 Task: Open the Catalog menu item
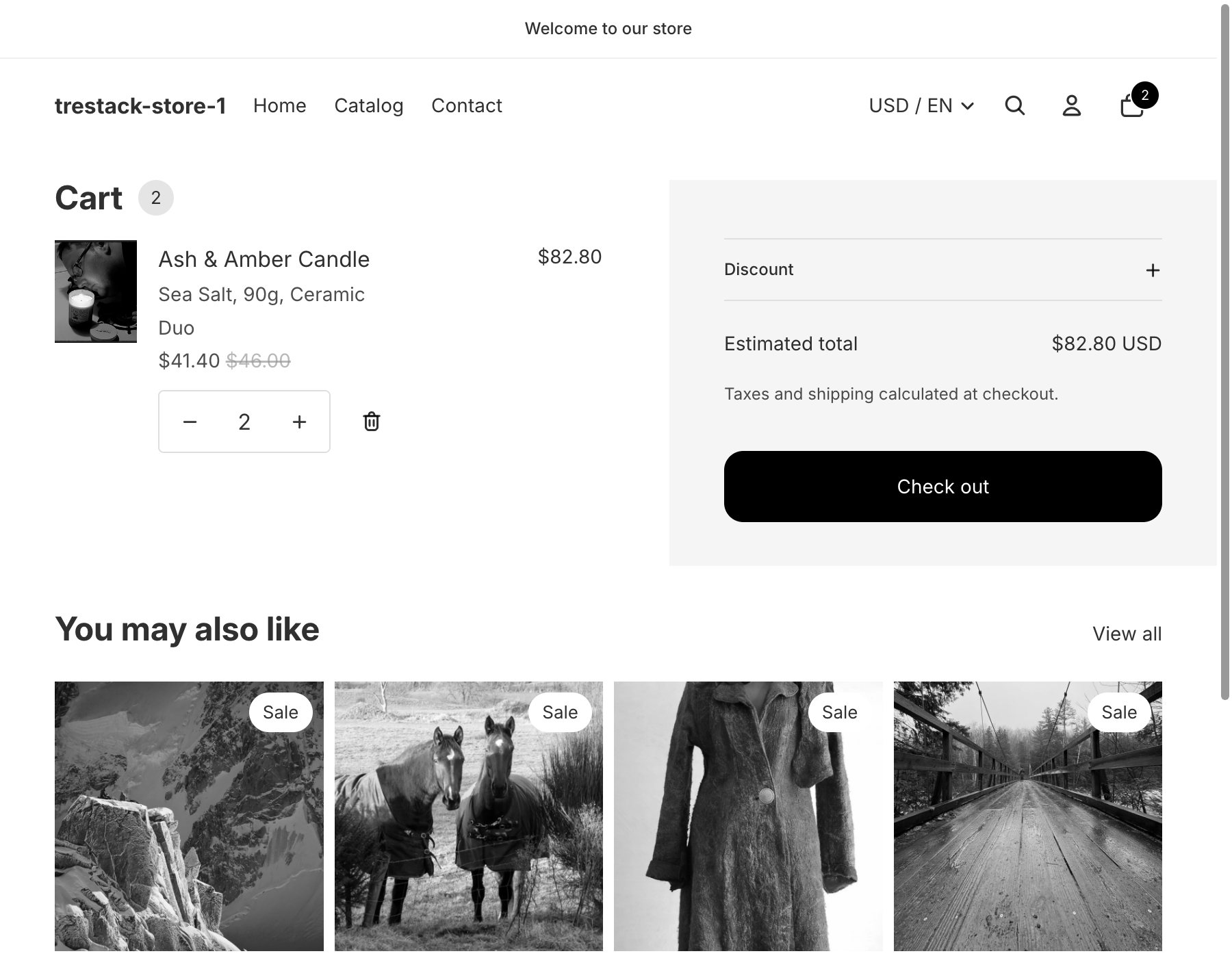point(368,105)
